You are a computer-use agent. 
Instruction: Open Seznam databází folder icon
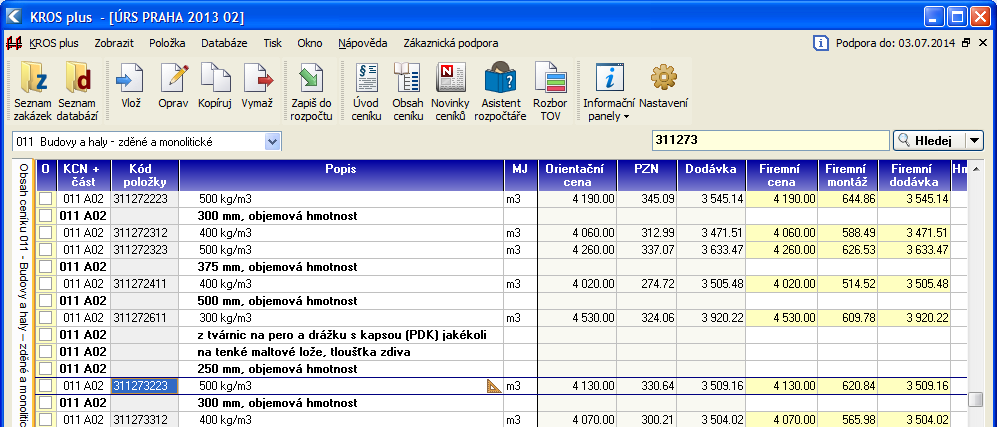tap(78, 78)
